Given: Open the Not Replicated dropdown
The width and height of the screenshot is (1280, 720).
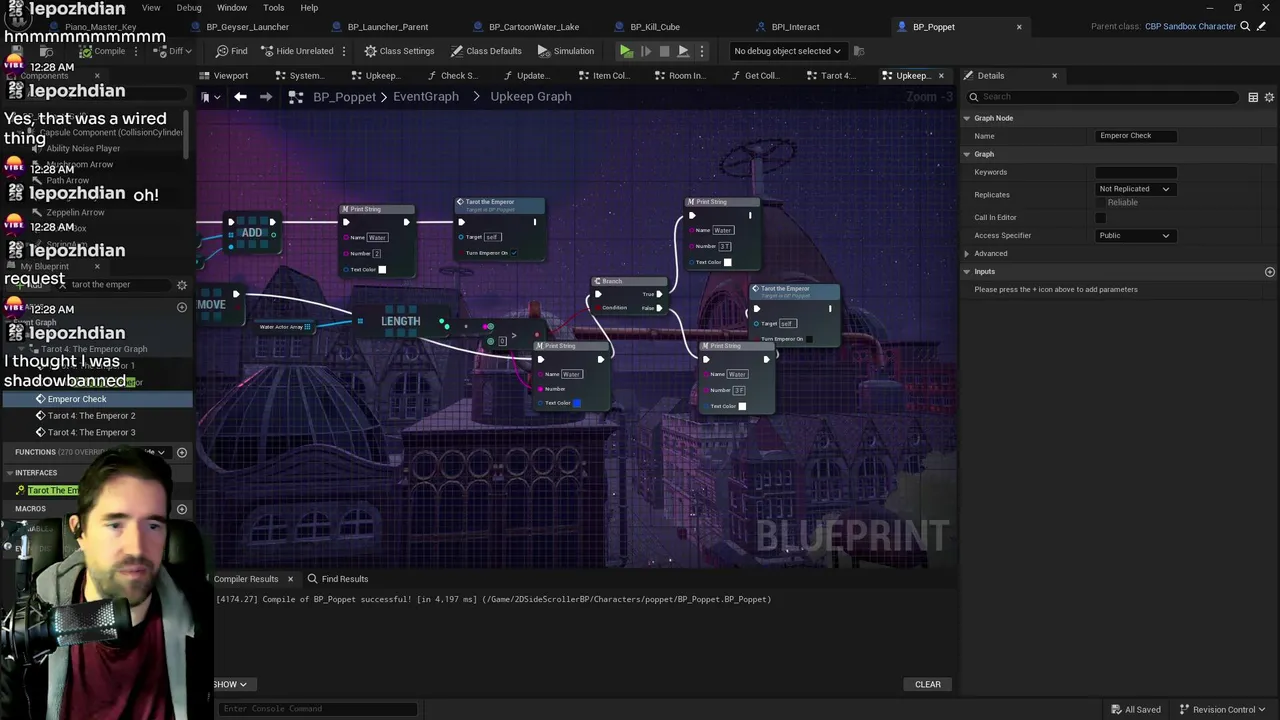Looking at the screenshot, I should [x=1135, y=189].
